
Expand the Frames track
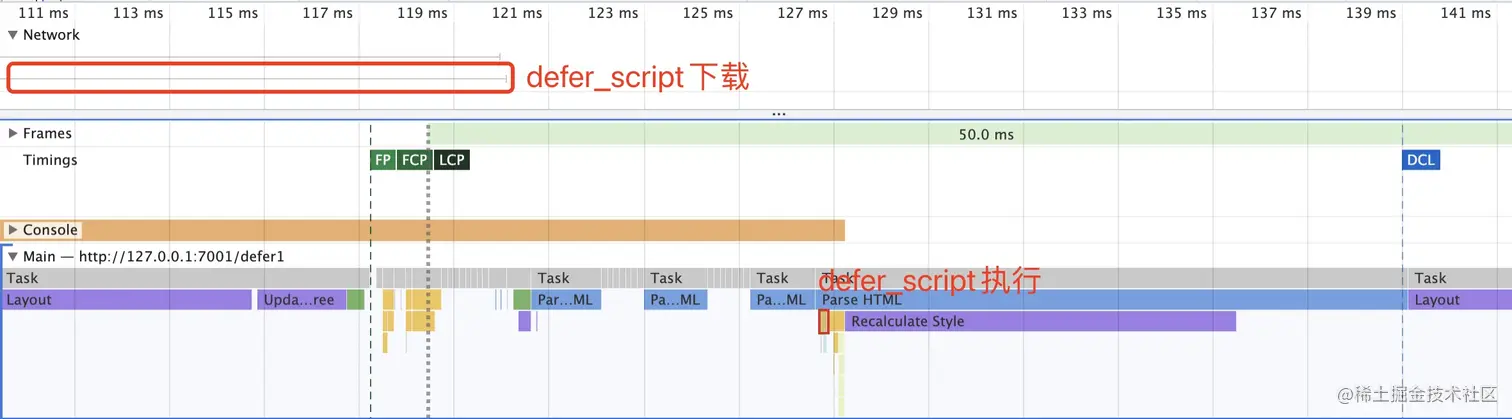coord(13,133)
